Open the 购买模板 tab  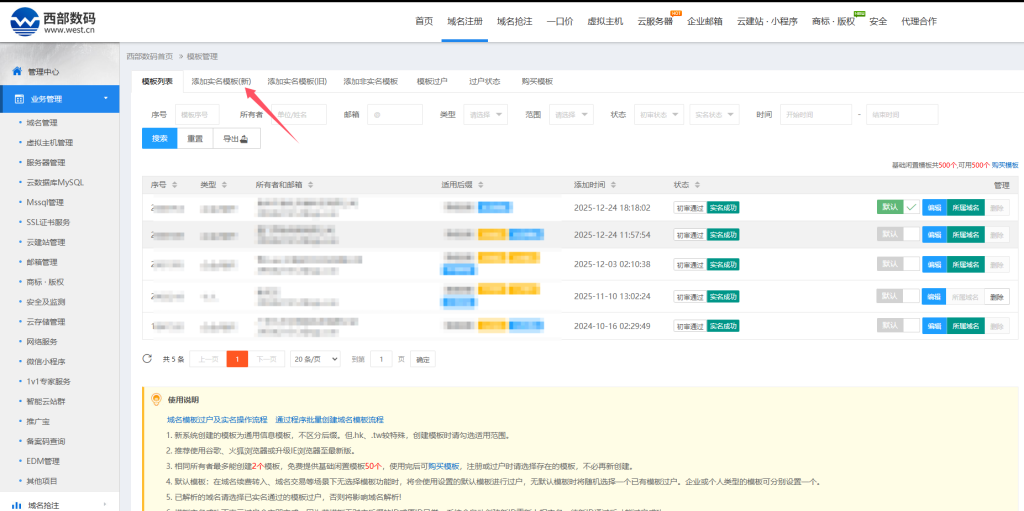[x=537, y=82]
